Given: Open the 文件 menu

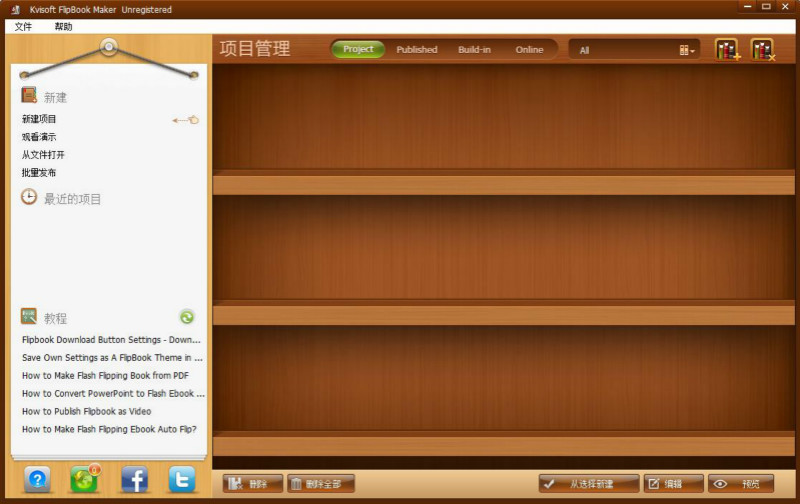Looking at the screenshot, I should coord(23,26).
